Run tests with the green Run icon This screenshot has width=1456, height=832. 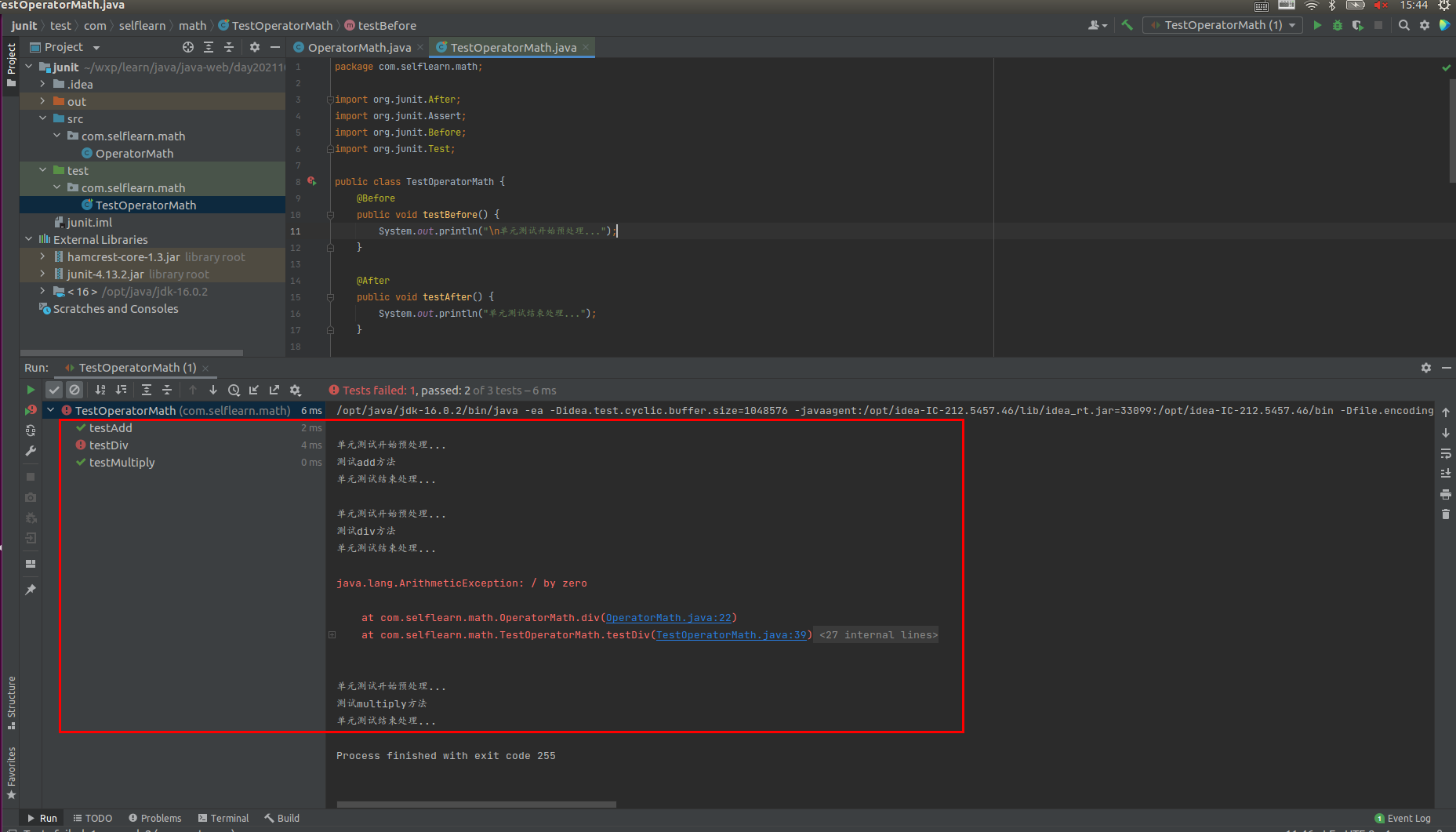tap(1316, 25)
